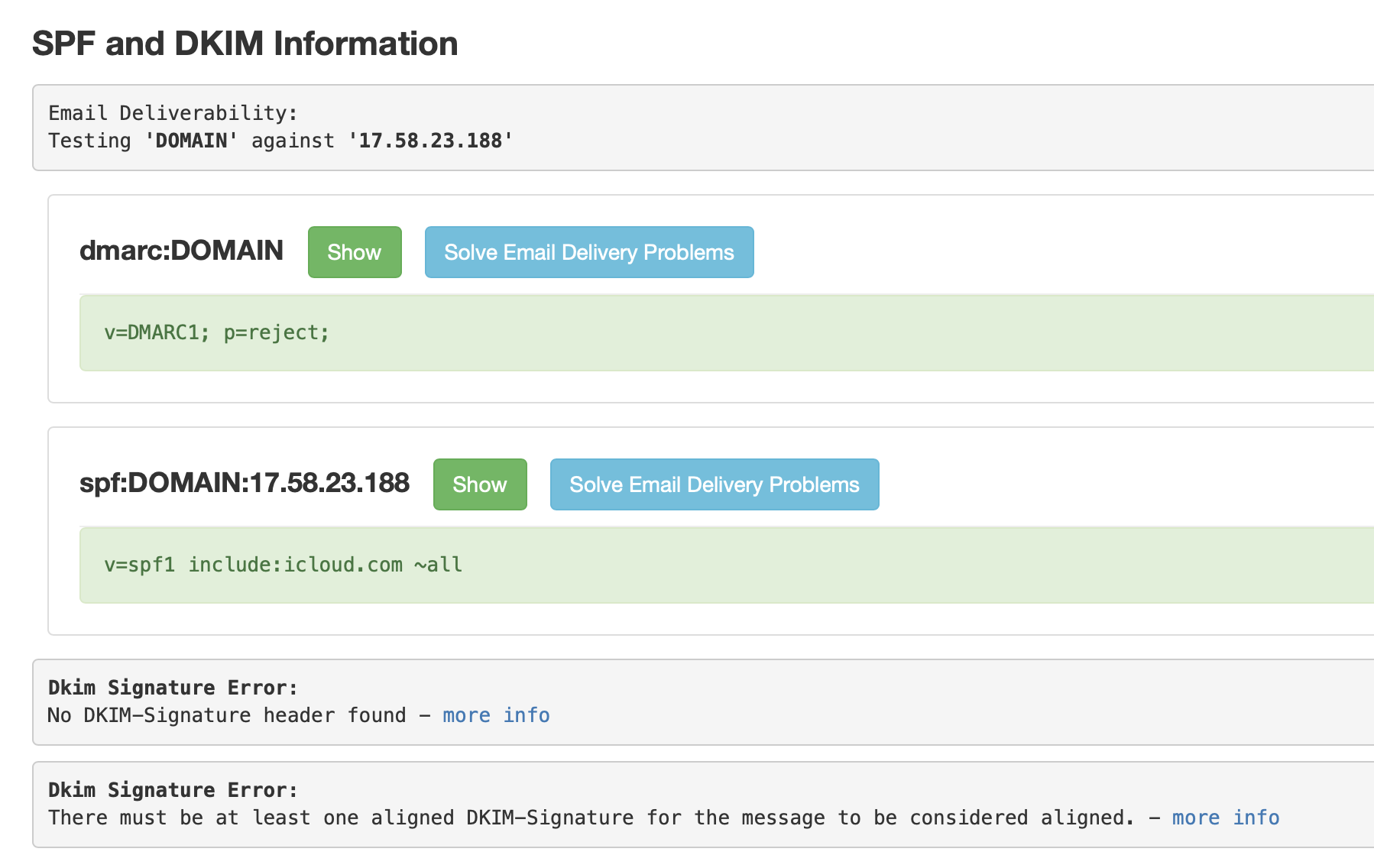1374x868 pixels.
Task: Open more info link about aligned DKIM-Signature
Action: tap(1225, 818)
